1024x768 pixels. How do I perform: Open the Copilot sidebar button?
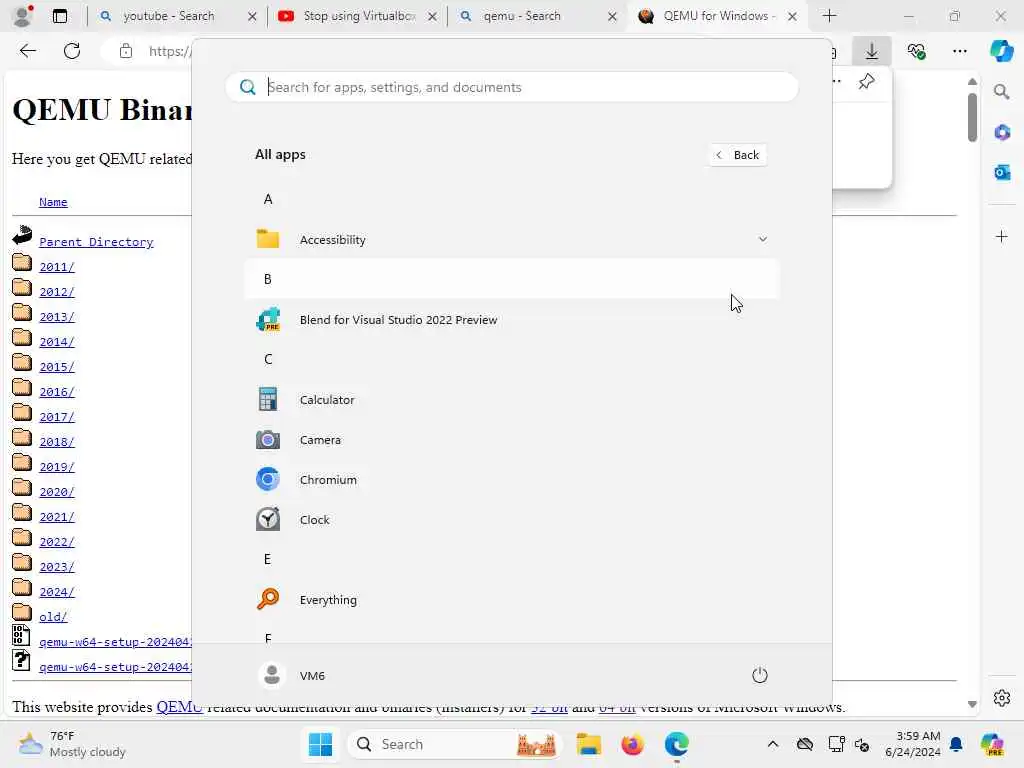point(1001,51)
